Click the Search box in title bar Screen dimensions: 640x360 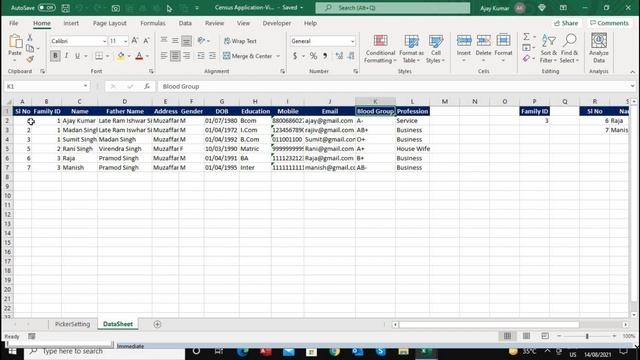(x=393, y=8)
